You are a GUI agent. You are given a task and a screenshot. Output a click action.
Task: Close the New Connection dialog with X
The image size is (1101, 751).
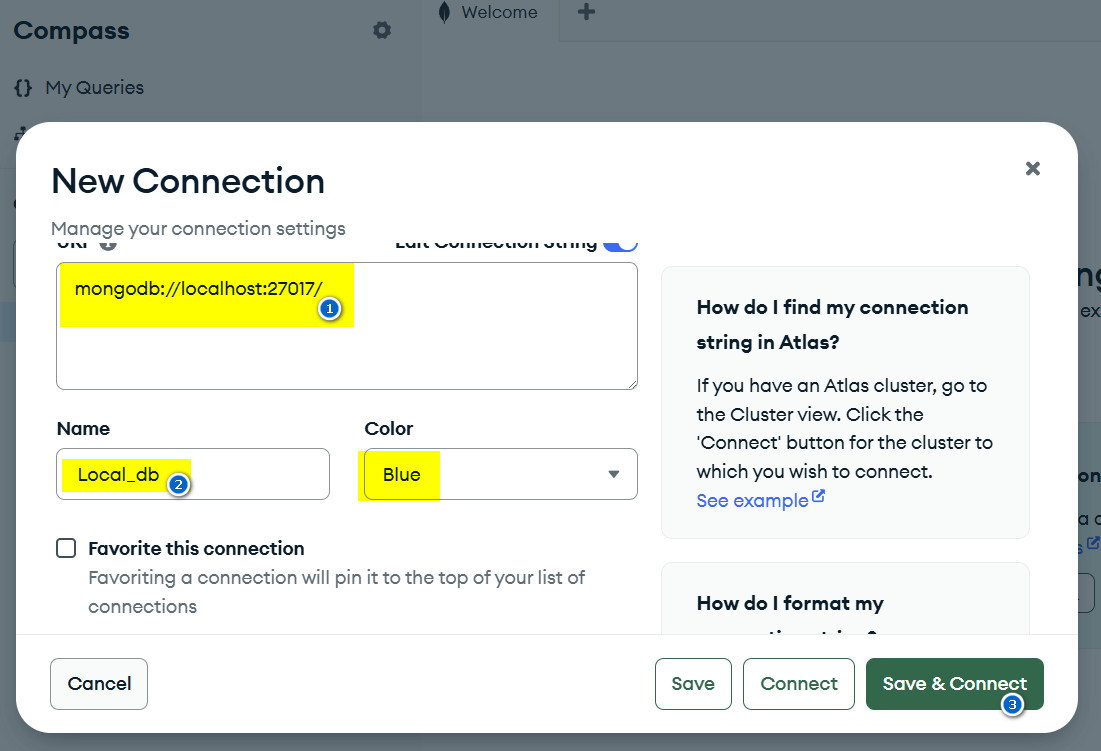pyautogui.click(x=1033, y=169)
